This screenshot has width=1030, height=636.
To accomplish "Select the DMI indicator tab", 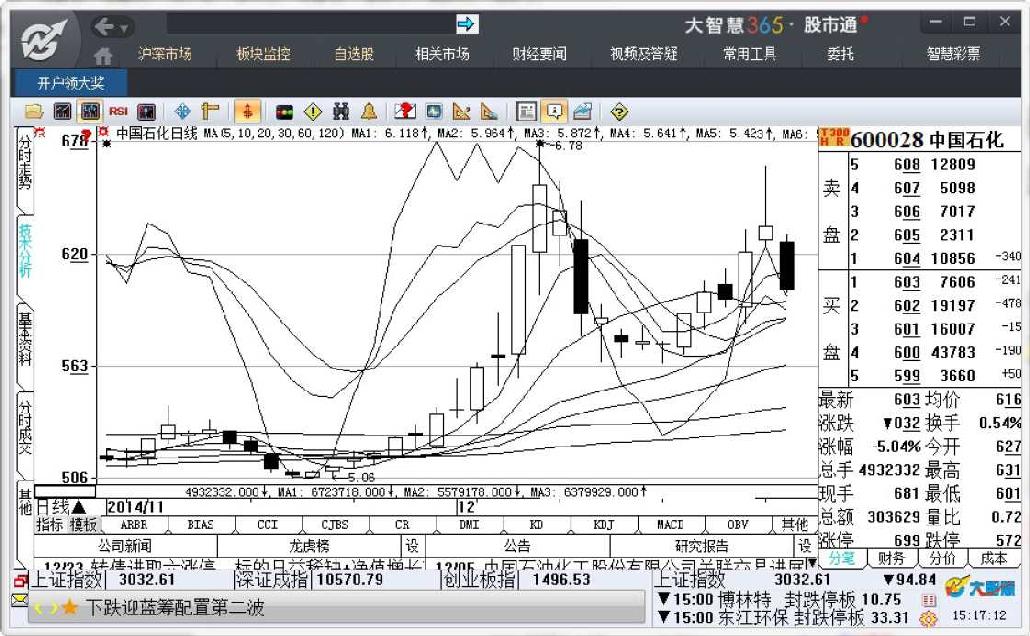I will click(468, 524).
